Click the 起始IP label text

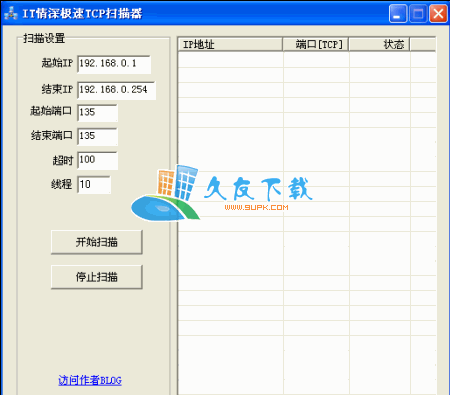[57, 63]
